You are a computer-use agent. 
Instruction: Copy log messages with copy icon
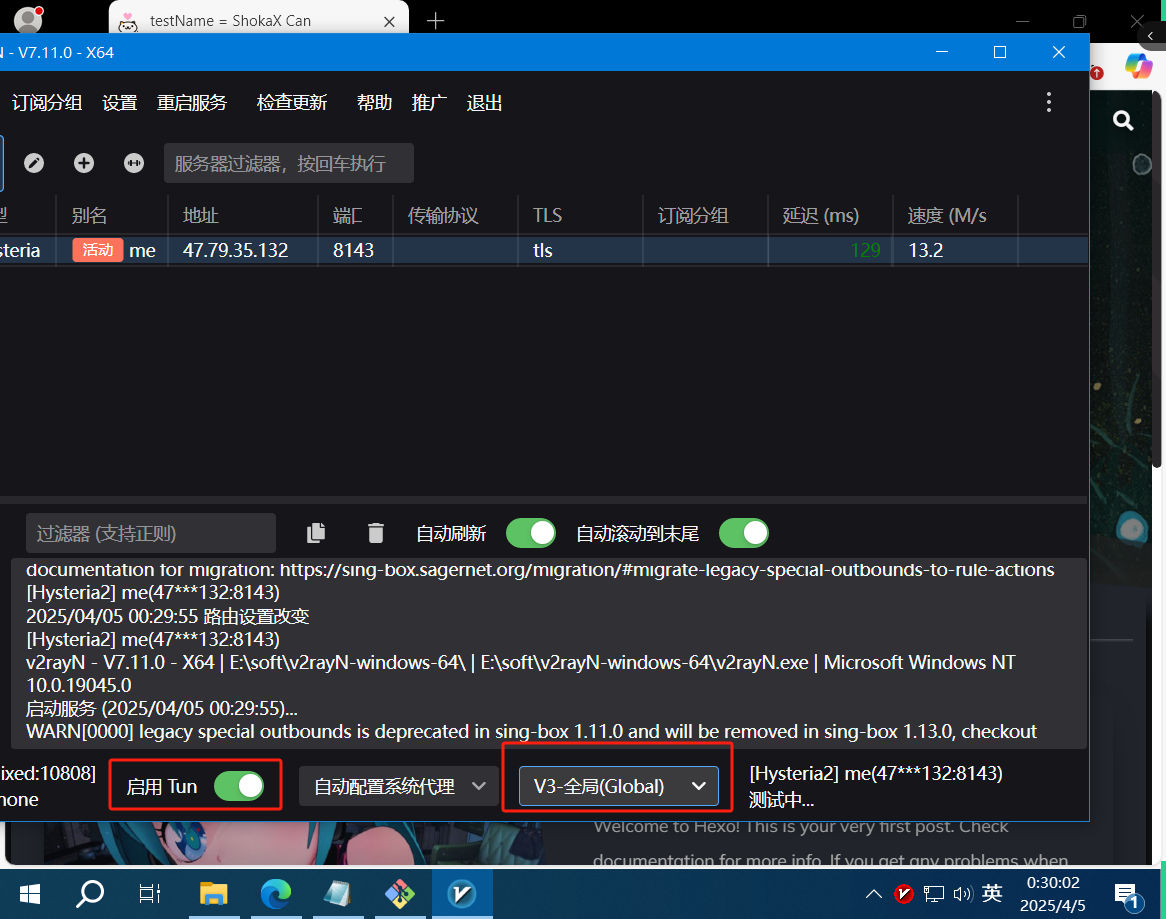316,532
